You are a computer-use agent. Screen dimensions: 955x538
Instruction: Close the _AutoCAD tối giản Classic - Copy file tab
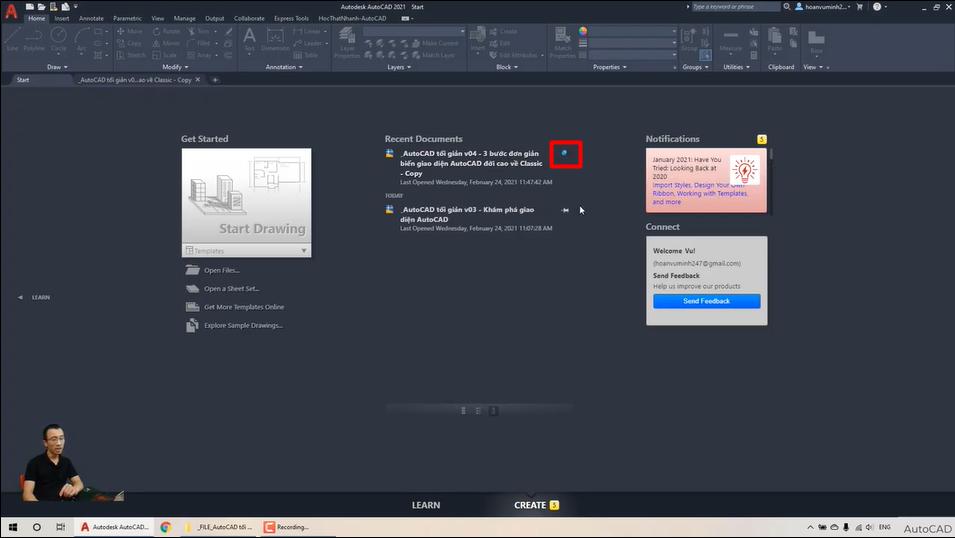tap(197, 80)
